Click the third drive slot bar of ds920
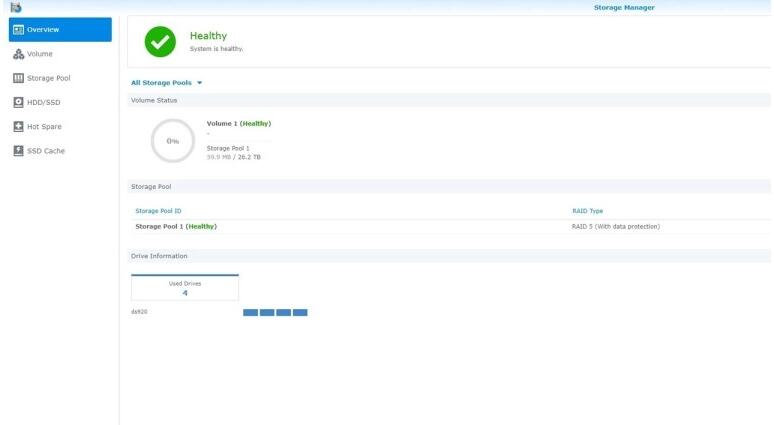This screenshot has width=774, height=425. pos(283,312)
